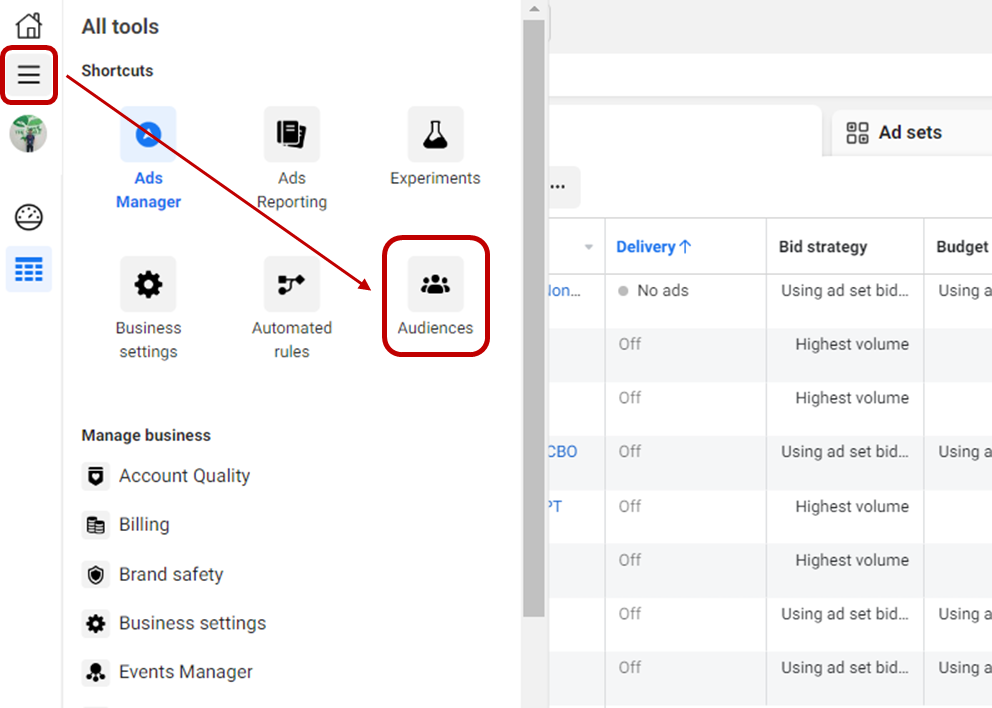The width and height of the screenshot is (992, 708).
Task: Open Events Manager list item
Action: click(x=167, y=672)
